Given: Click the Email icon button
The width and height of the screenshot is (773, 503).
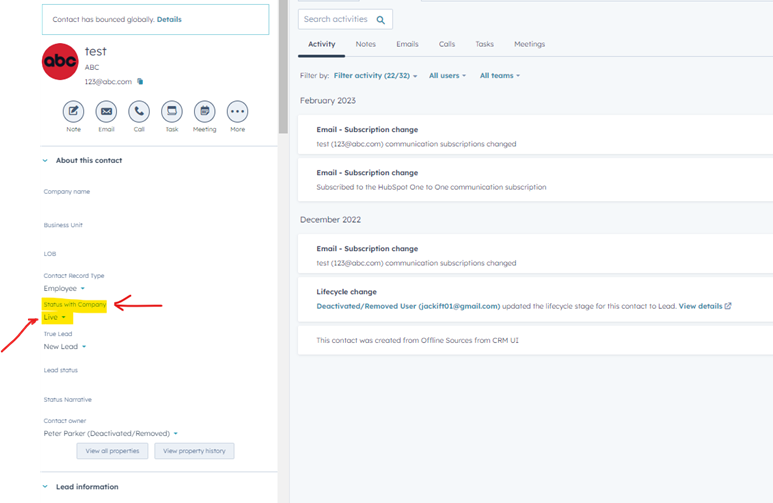Looking at the screenshot, I should tap(106, 111).
